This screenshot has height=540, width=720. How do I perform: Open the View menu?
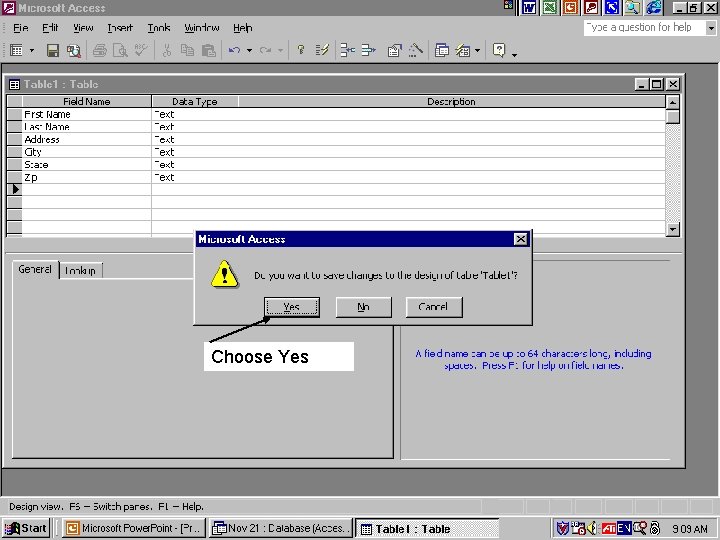(x=83, y=28)
